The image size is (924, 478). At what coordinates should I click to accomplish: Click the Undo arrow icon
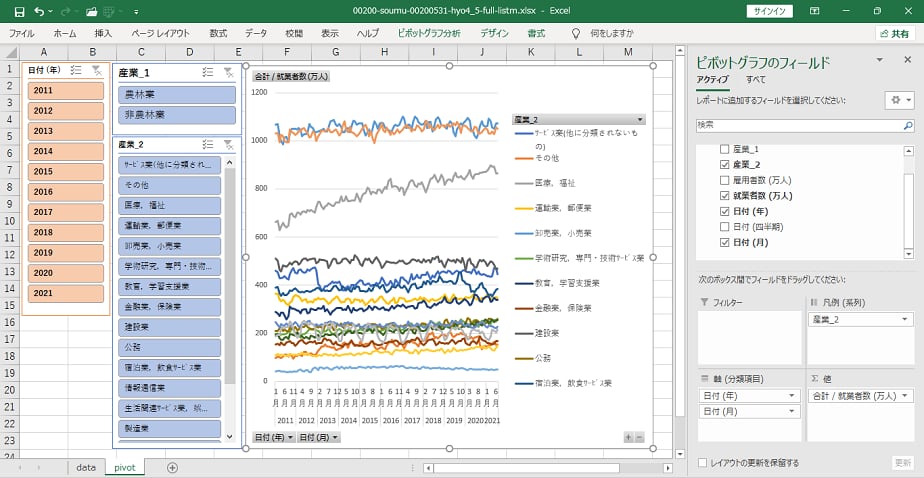[x=38, y=11]
